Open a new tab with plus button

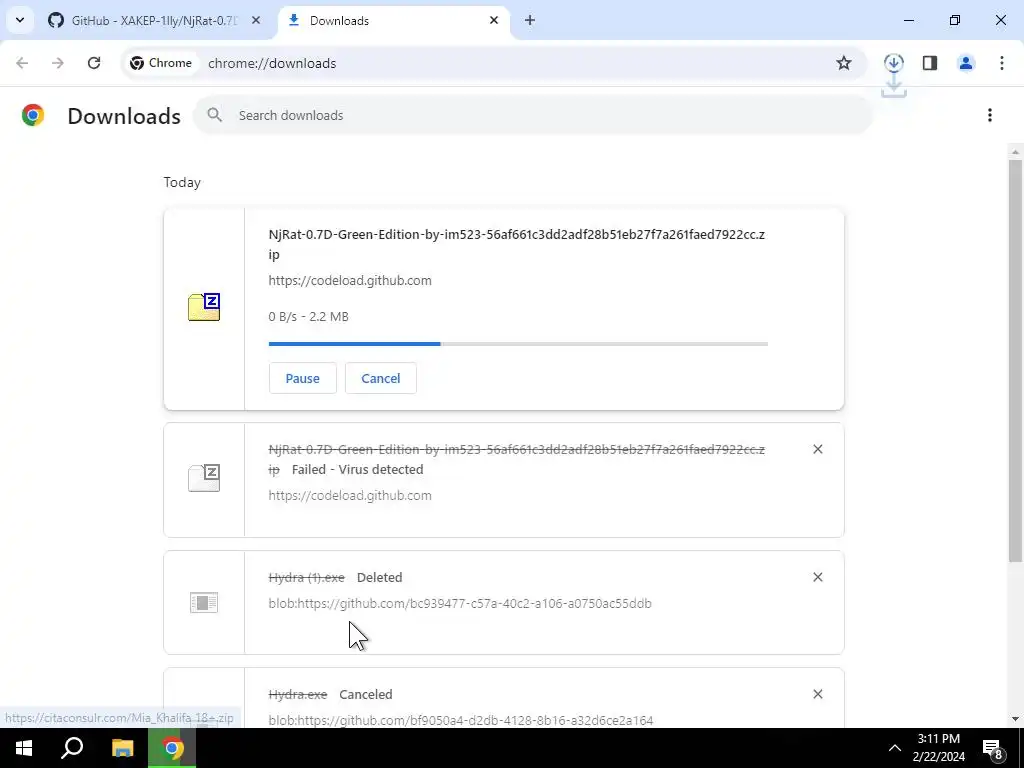(530, 20)
